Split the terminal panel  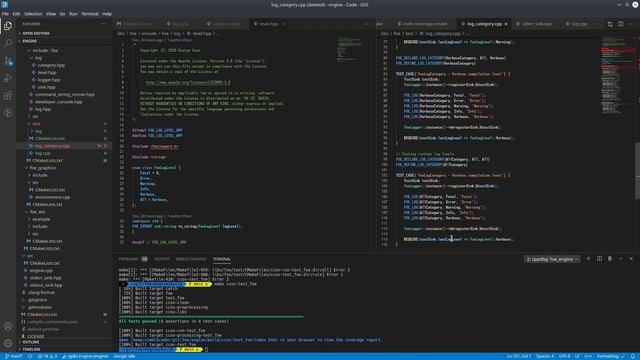pyautogui.click(x=599, y=259)
